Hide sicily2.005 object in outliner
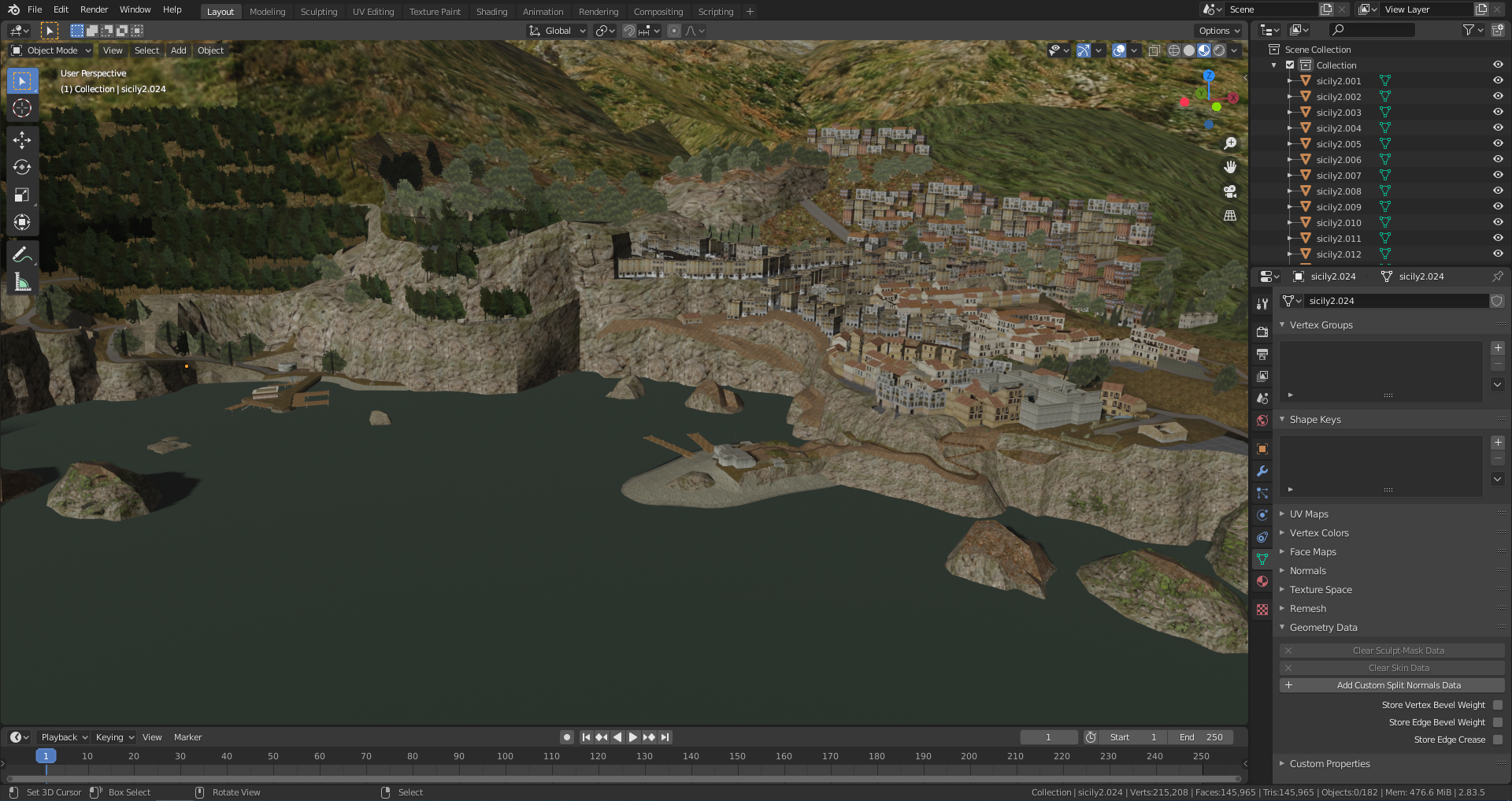The width and height of the screenshot is (1512, 801). (x=1498, y=144)
